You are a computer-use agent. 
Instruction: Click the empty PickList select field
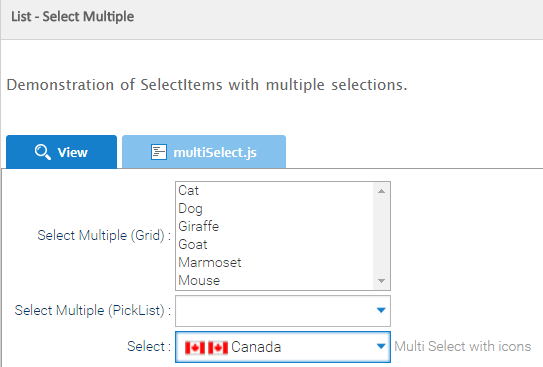click(283, 311)
